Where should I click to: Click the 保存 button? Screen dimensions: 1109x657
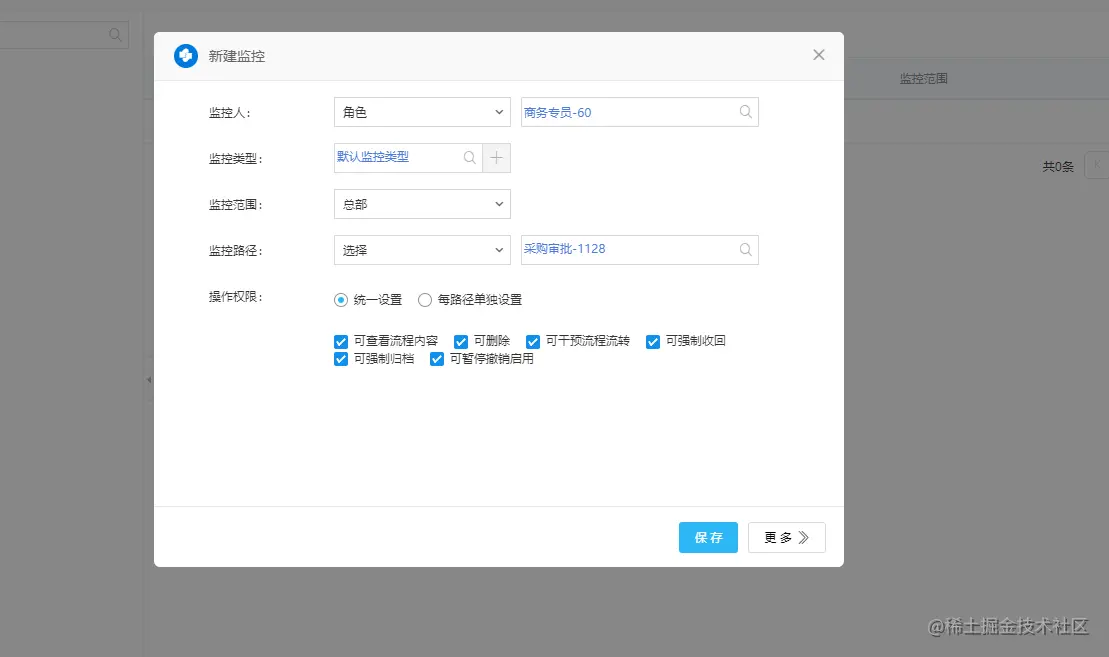tap(708, 537)
